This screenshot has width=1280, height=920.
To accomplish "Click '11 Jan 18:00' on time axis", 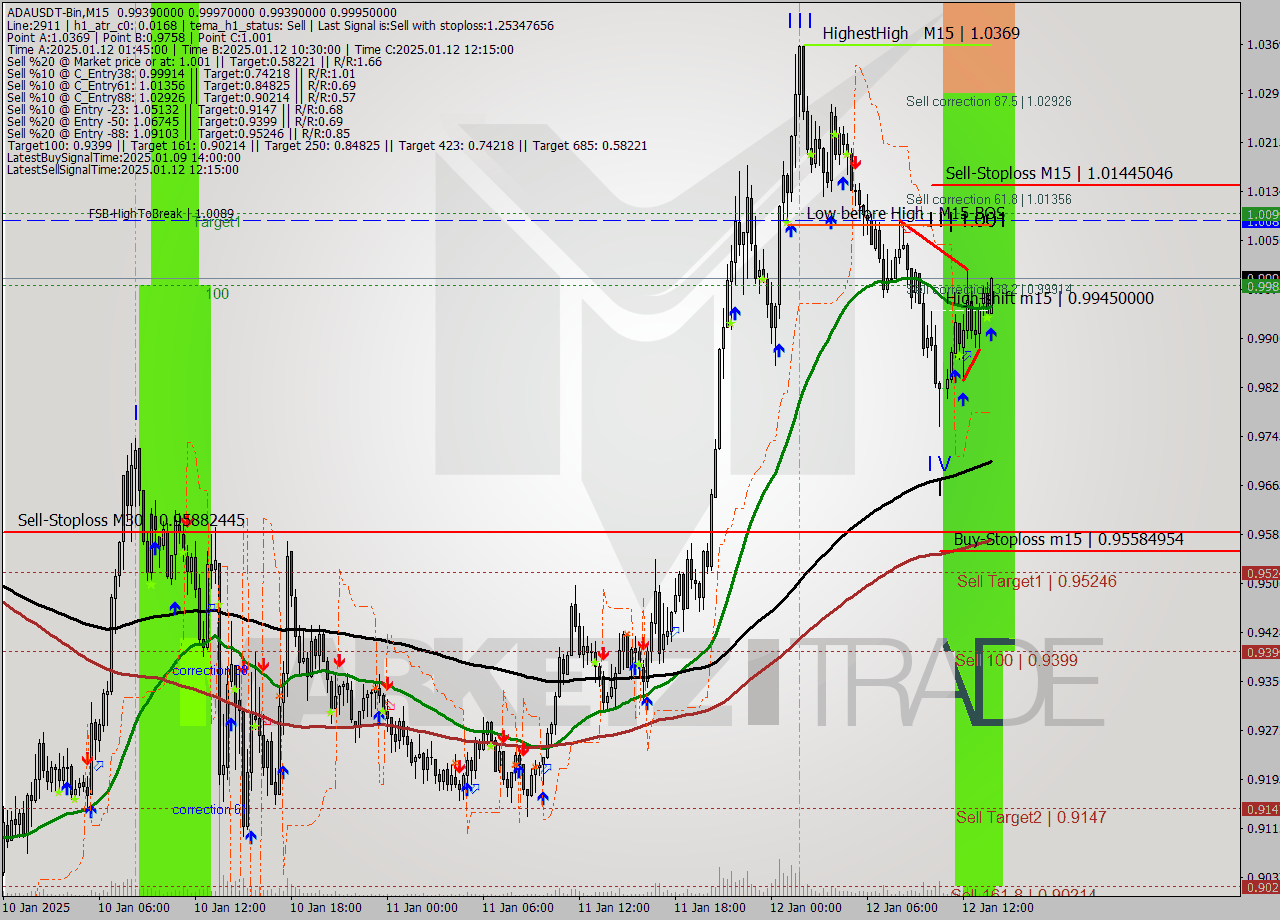I will pos(709,908).
